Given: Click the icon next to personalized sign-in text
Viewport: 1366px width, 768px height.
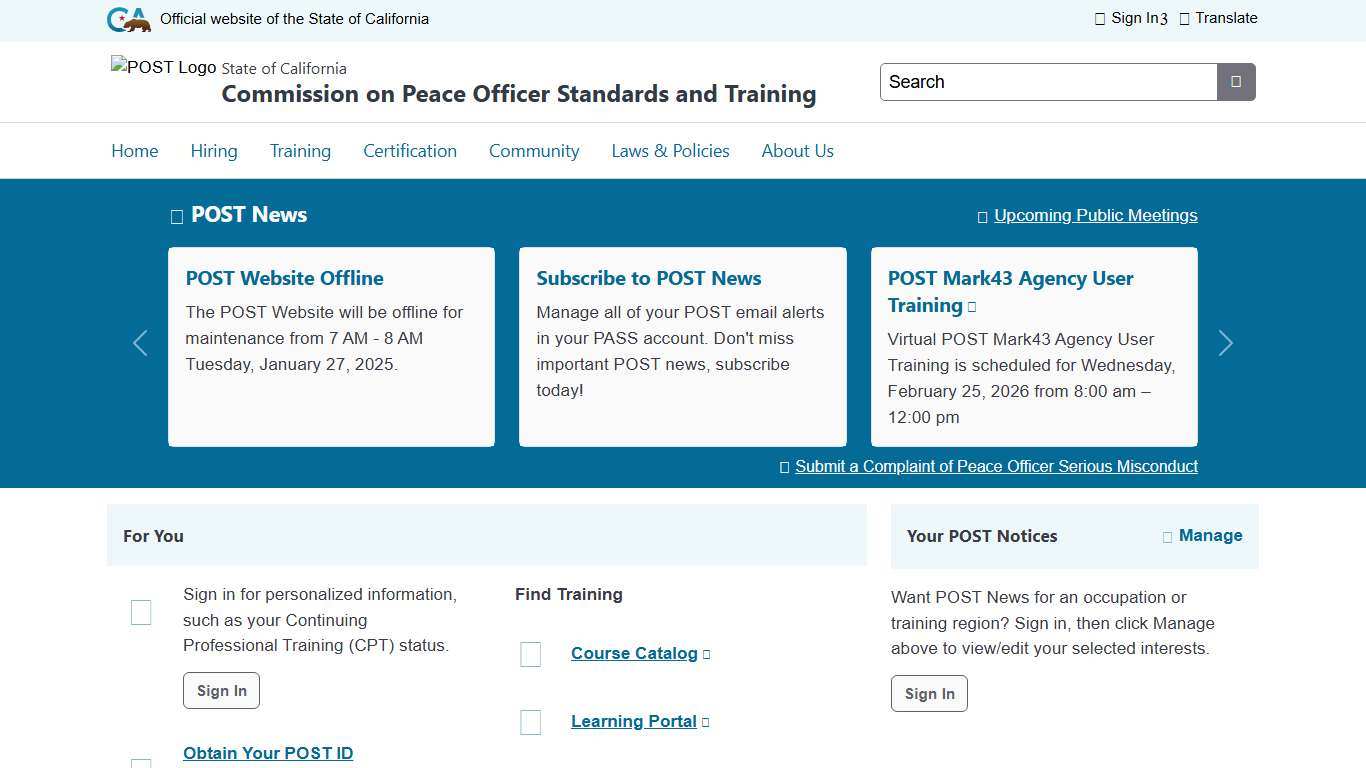Looking at the screenshot, I should click(141, 613).
